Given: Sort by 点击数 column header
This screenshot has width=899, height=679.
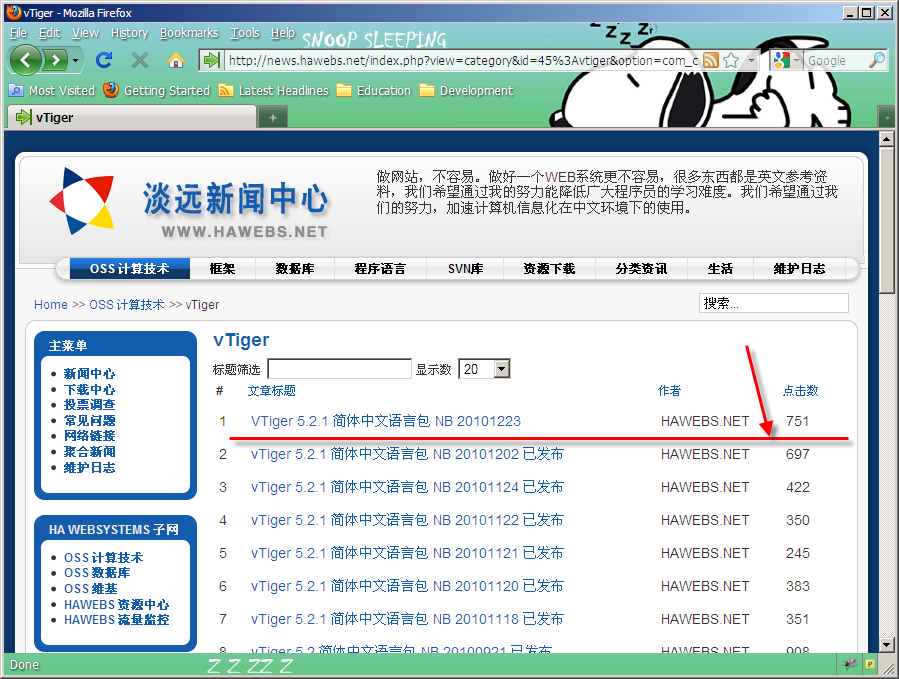Looking at the screenshot, I should click(800, 391).
